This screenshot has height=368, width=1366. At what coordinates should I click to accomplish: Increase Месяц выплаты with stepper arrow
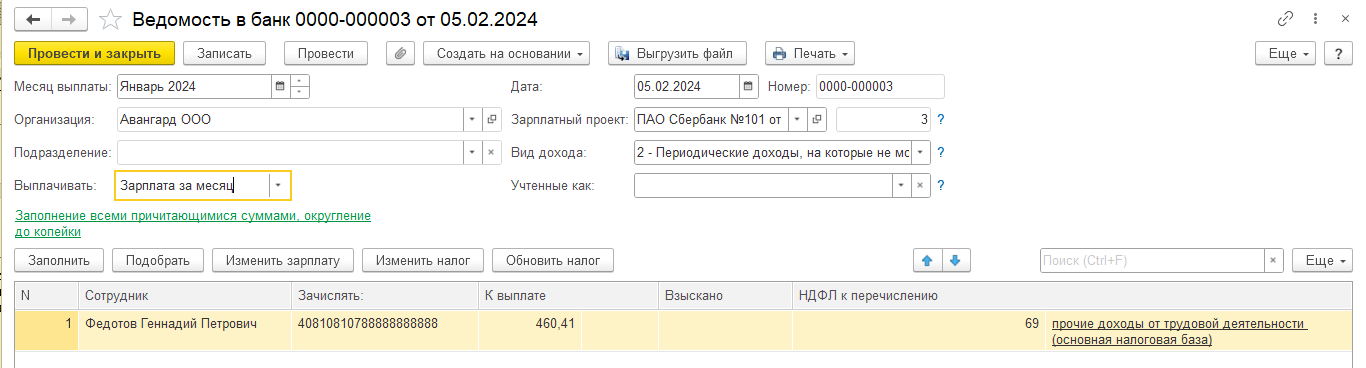(299, 81)
